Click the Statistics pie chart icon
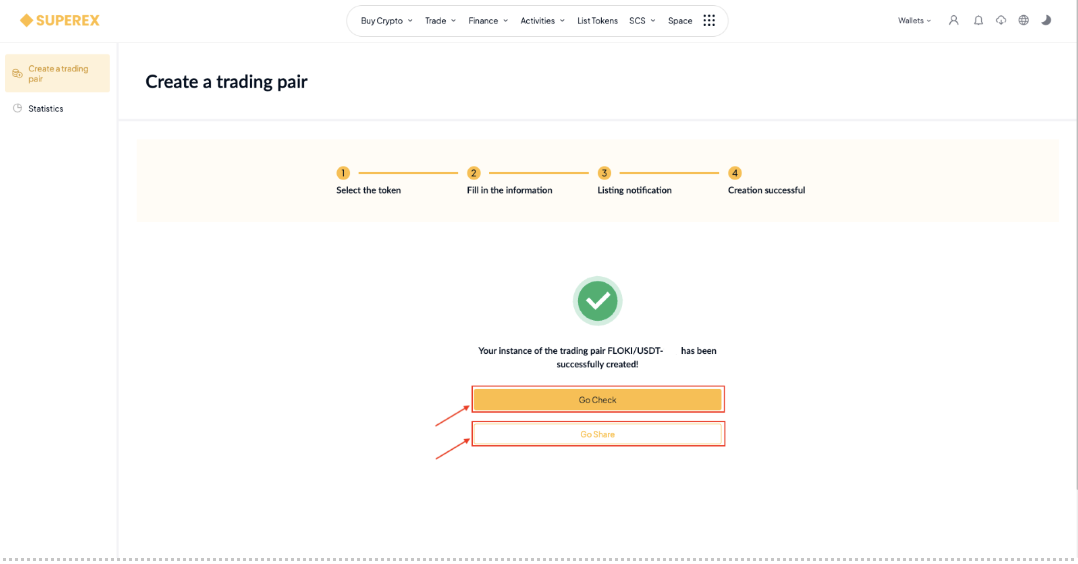Viewport: 1078px width, 564px height. pos(18,109)
